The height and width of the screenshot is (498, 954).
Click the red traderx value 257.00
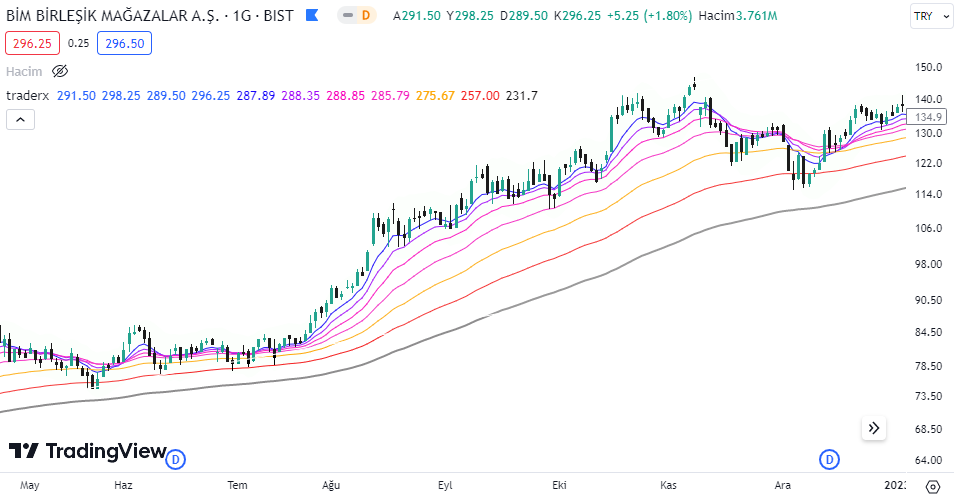(x=480, y=95)
